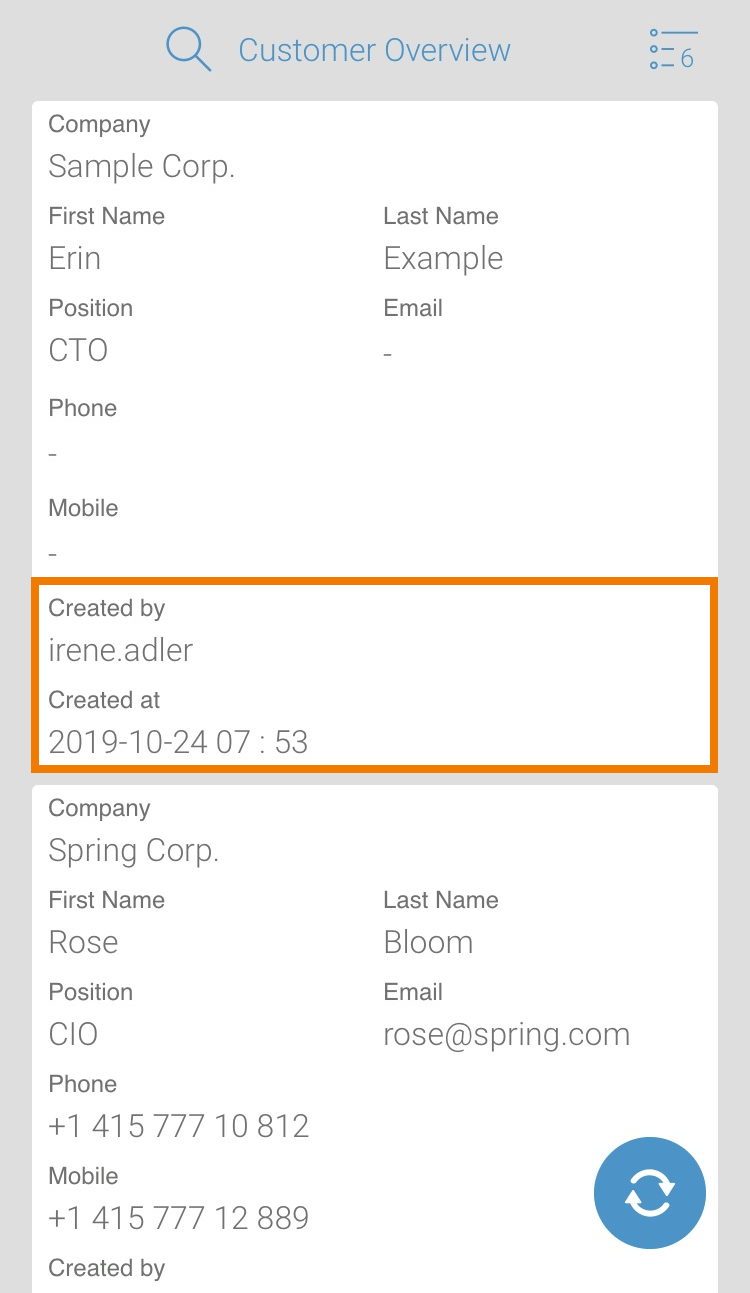Click the last name Example
750x1293 pixels.
pos(443,258)
